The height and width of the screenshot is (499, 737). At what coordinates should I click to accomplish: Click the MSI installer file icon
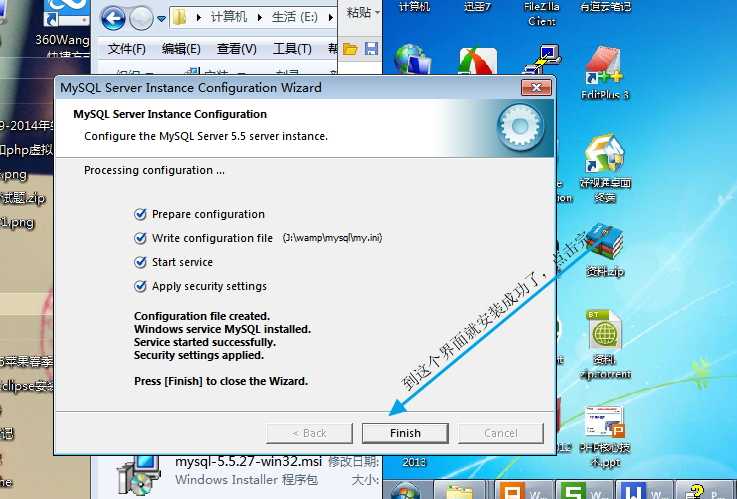coord(139,475)
